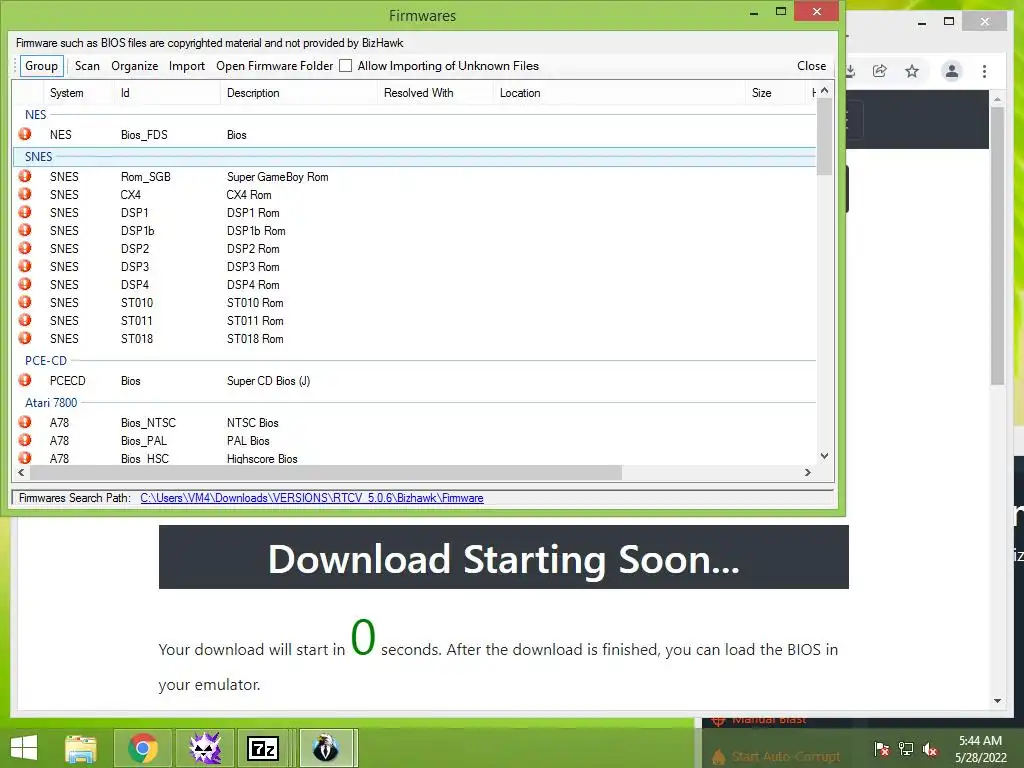This screenshot has width=1024, height=768.
Task: Click the Download Starting Soon banner
Action: (504, 557)
